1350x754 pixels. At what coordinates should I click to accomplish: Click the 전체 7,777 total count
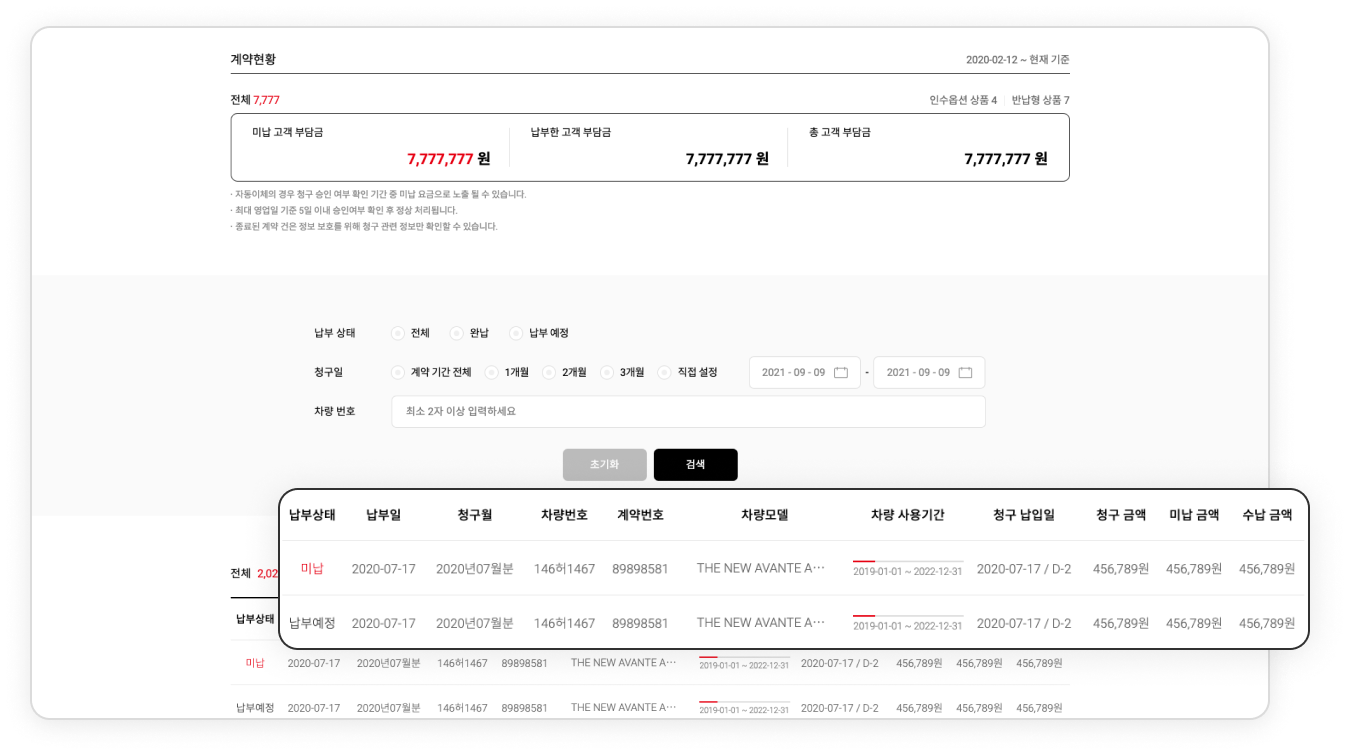click(255, 100)
